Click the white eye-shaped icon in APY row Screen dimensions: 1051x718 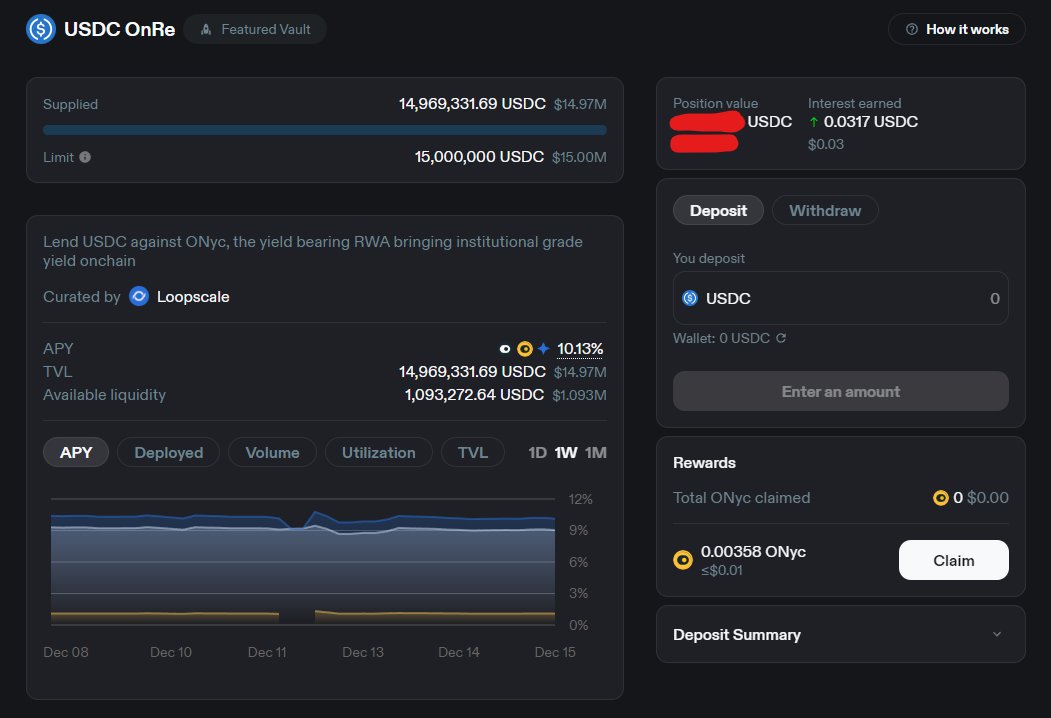[505, 349]
